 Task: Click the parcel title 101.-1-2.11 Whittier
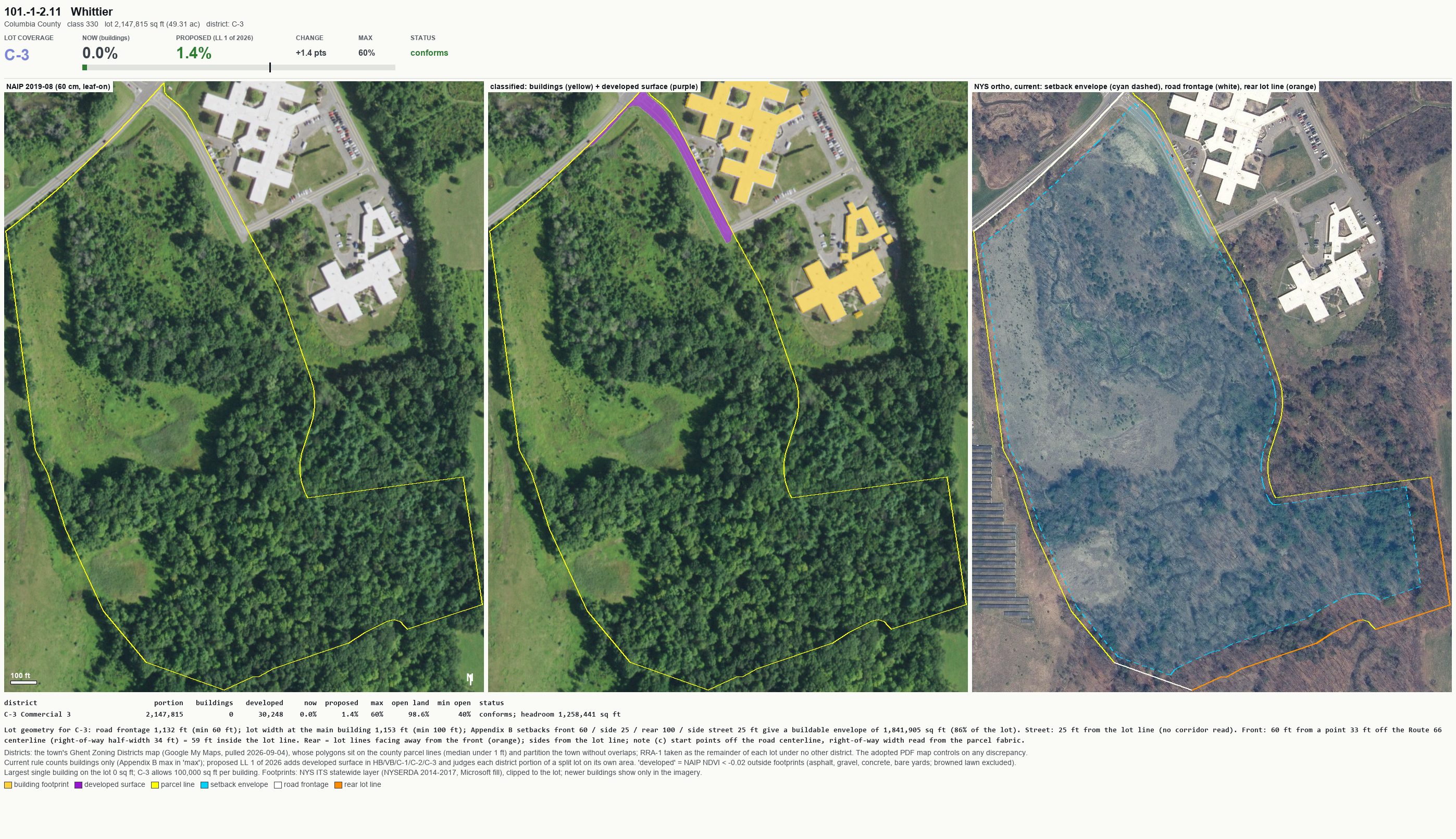(58, 11)
